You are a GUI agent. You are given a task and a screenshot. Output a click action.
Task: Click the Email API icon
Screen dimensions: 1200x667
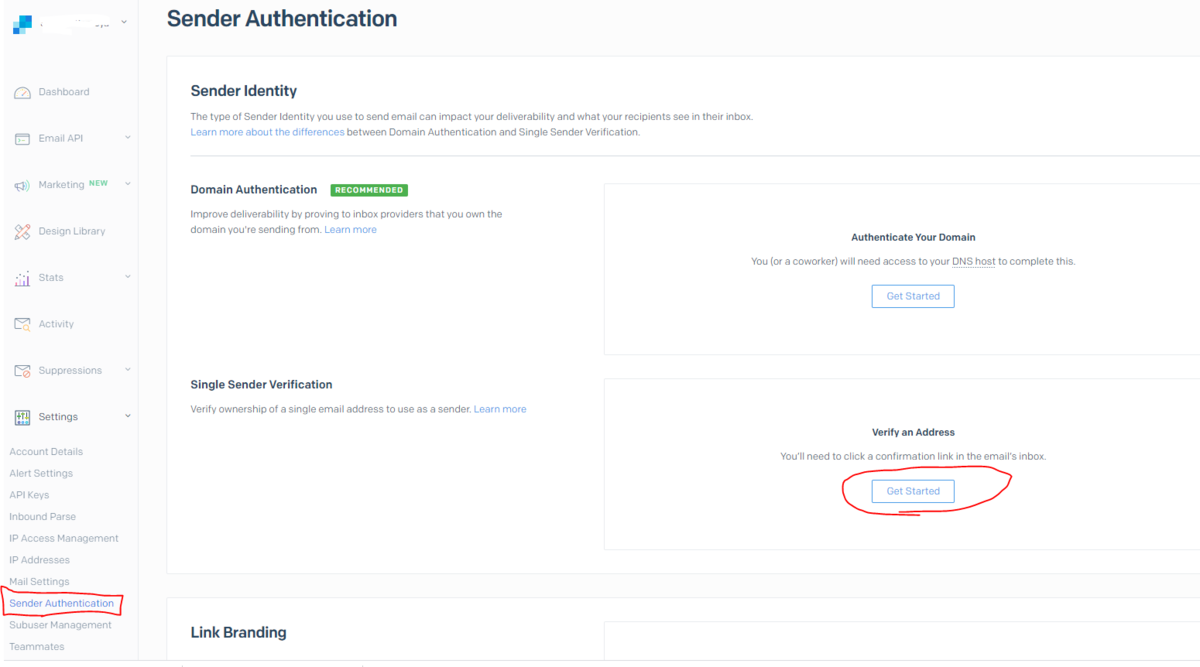(22, 139)
